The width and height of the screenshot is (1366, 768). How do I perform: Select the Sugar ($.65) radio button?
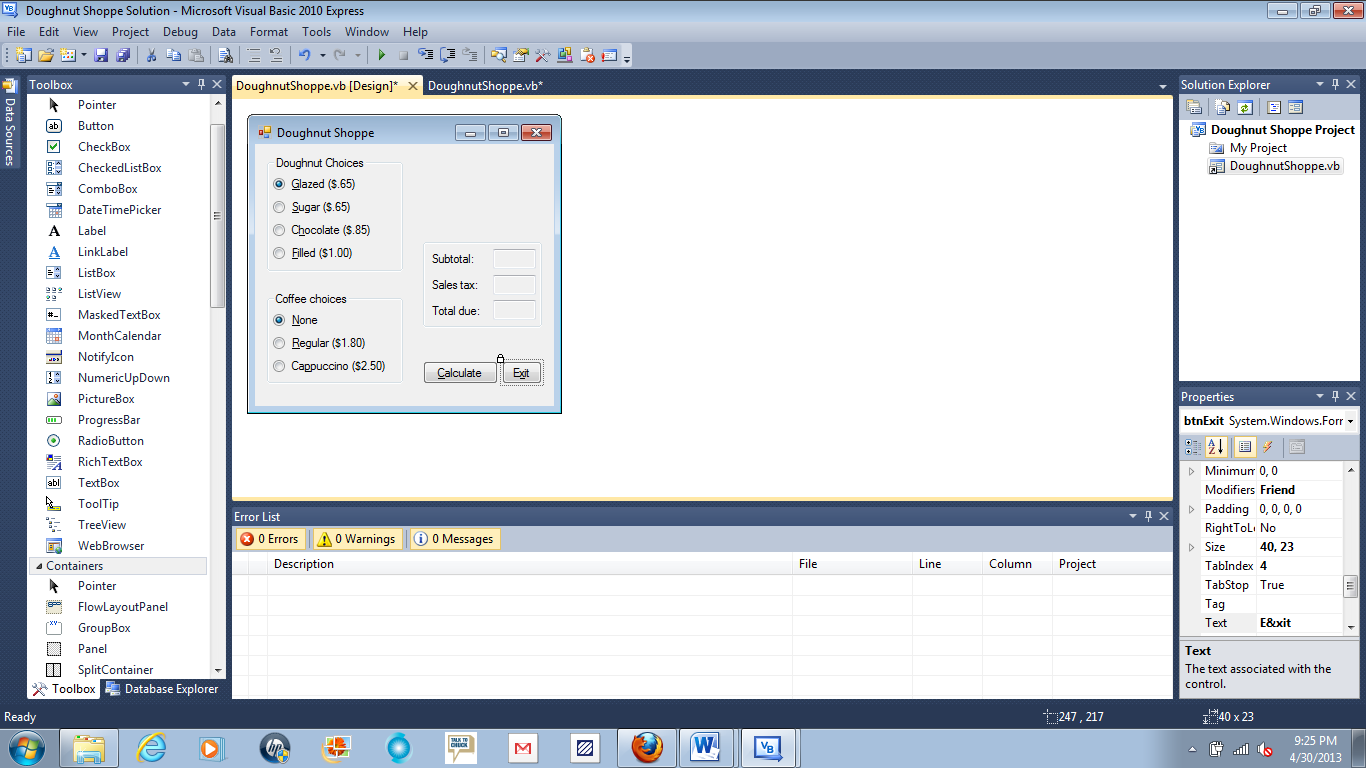click(311, 207)
